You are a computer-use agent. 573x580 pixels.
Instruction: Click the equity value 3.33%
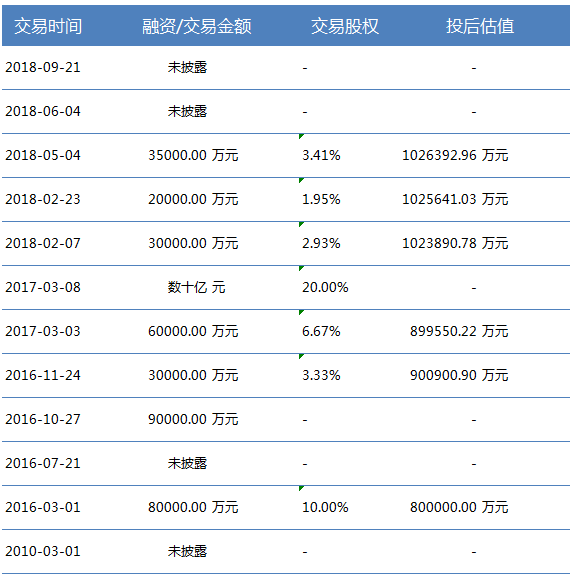point(321,375)
